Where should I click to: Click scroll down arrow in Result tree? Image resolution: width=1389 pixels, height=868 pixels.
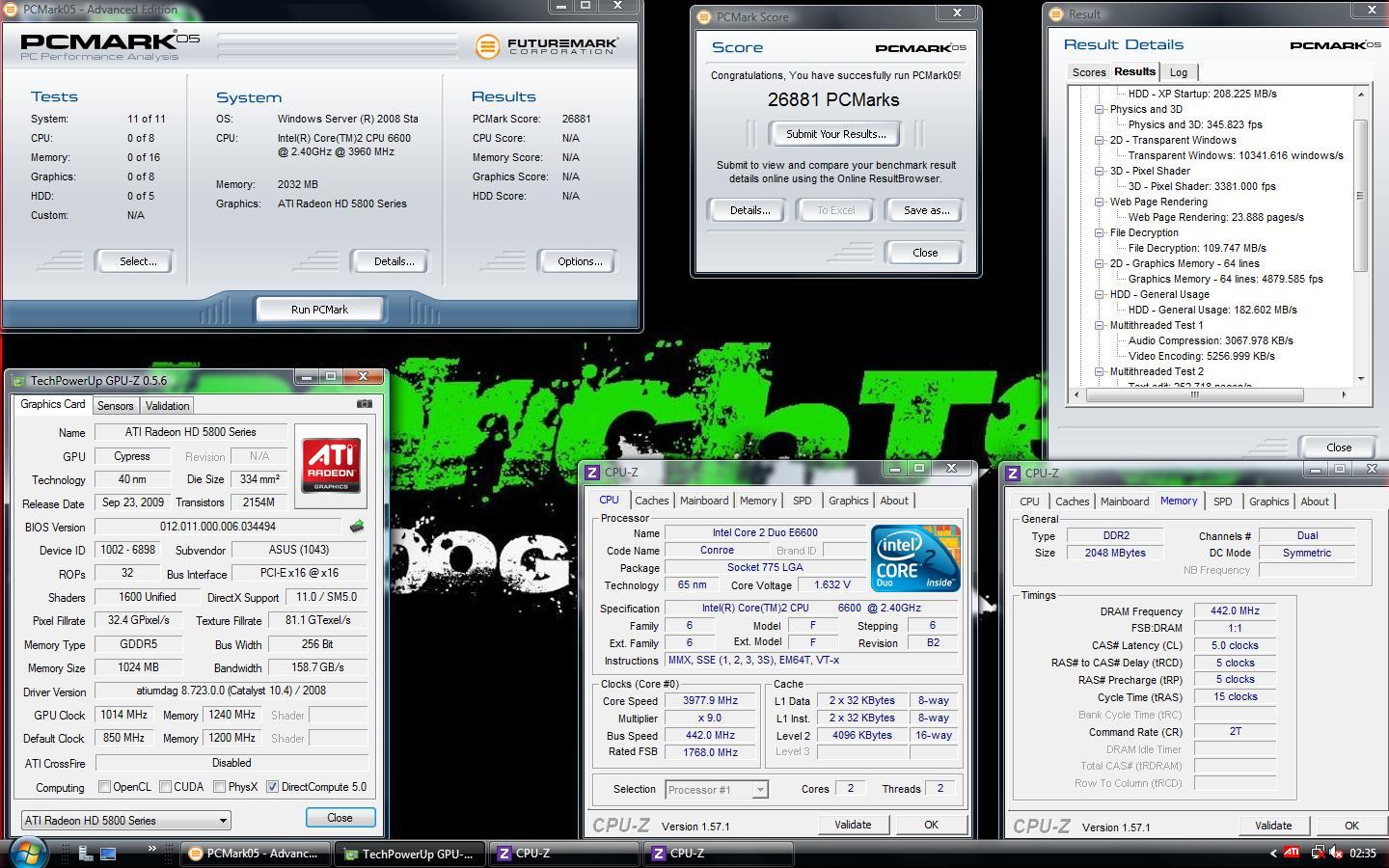1360,379
